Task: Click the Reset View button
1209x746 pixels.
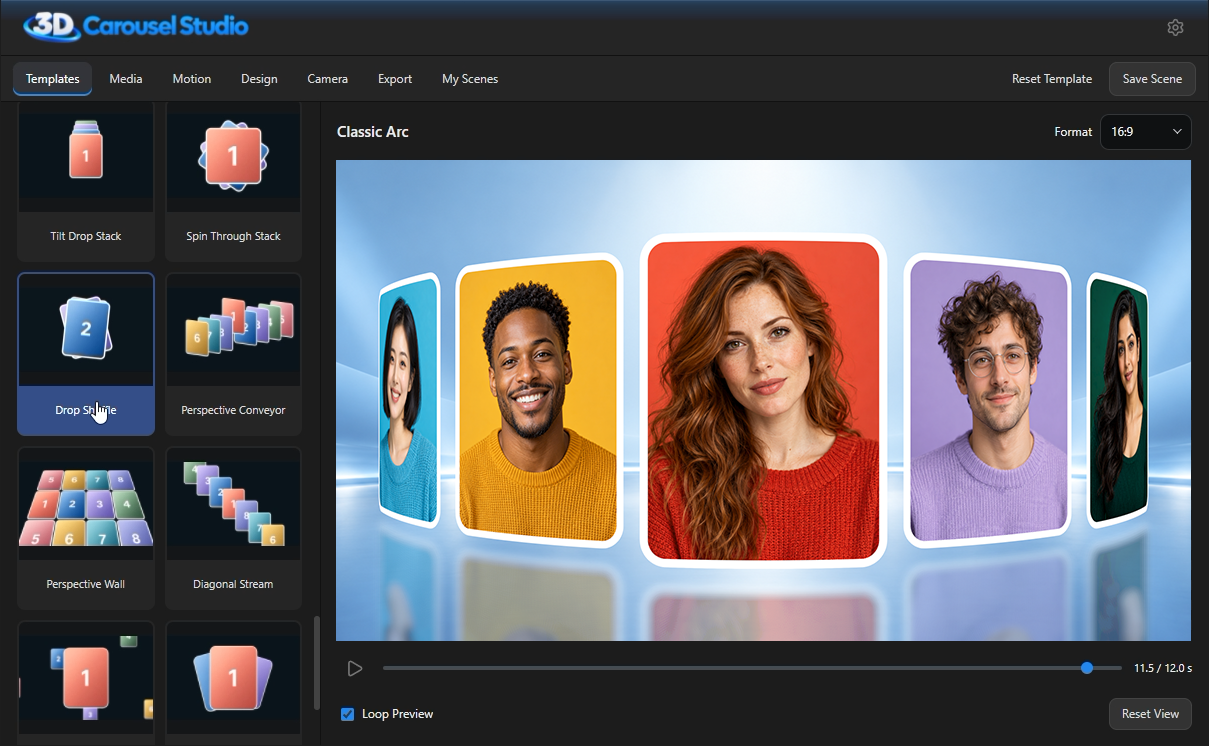Action: 1150,714
